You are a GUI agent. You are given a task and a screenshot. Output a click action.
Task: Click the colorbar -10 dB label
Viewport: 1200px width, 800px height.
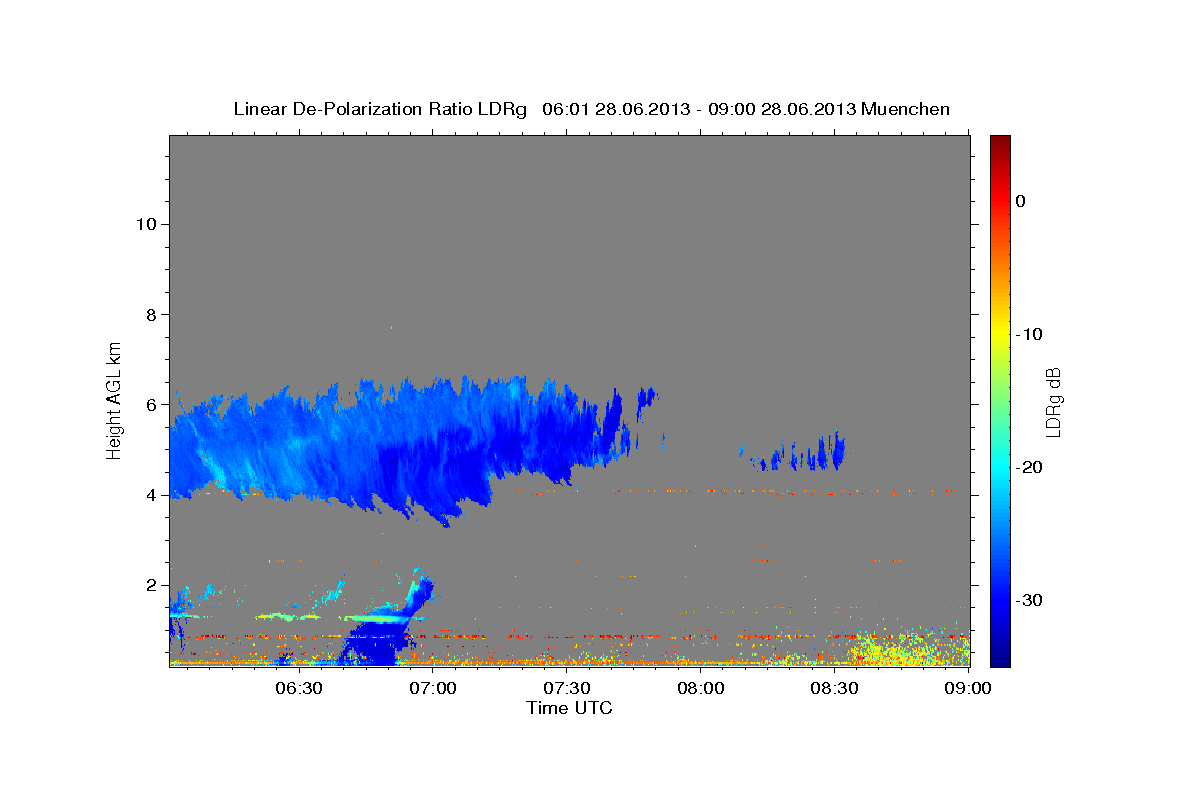pyautogui.click(x=1030, y=334)
